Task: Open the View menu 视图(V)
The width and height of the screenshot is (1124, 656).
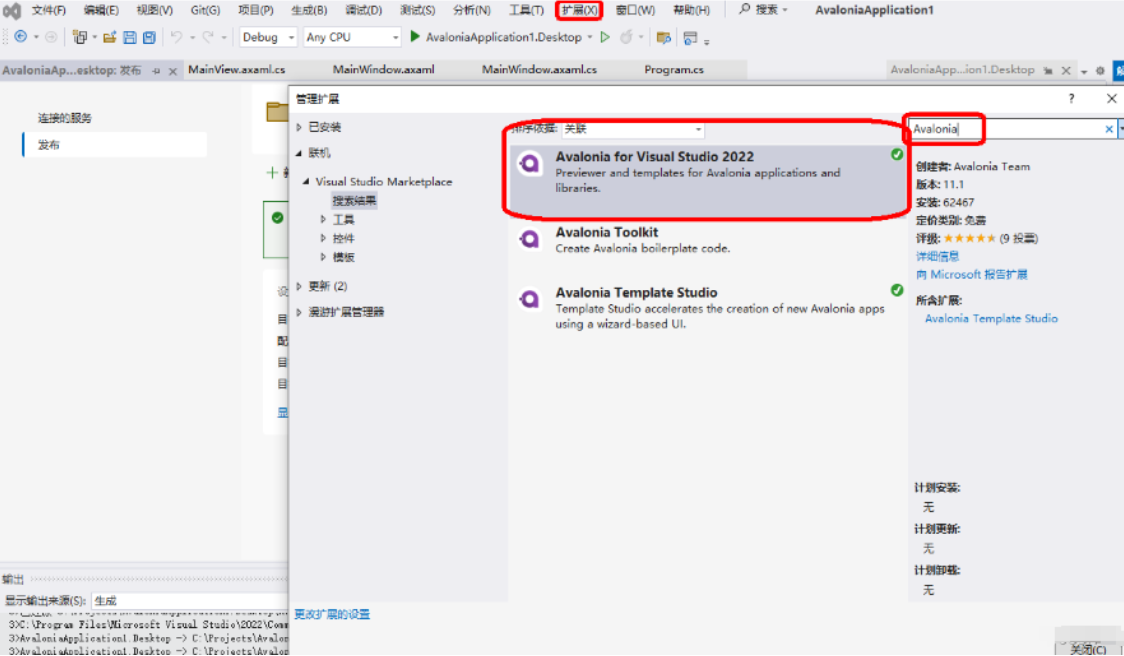Action: (x=155, y=10)
